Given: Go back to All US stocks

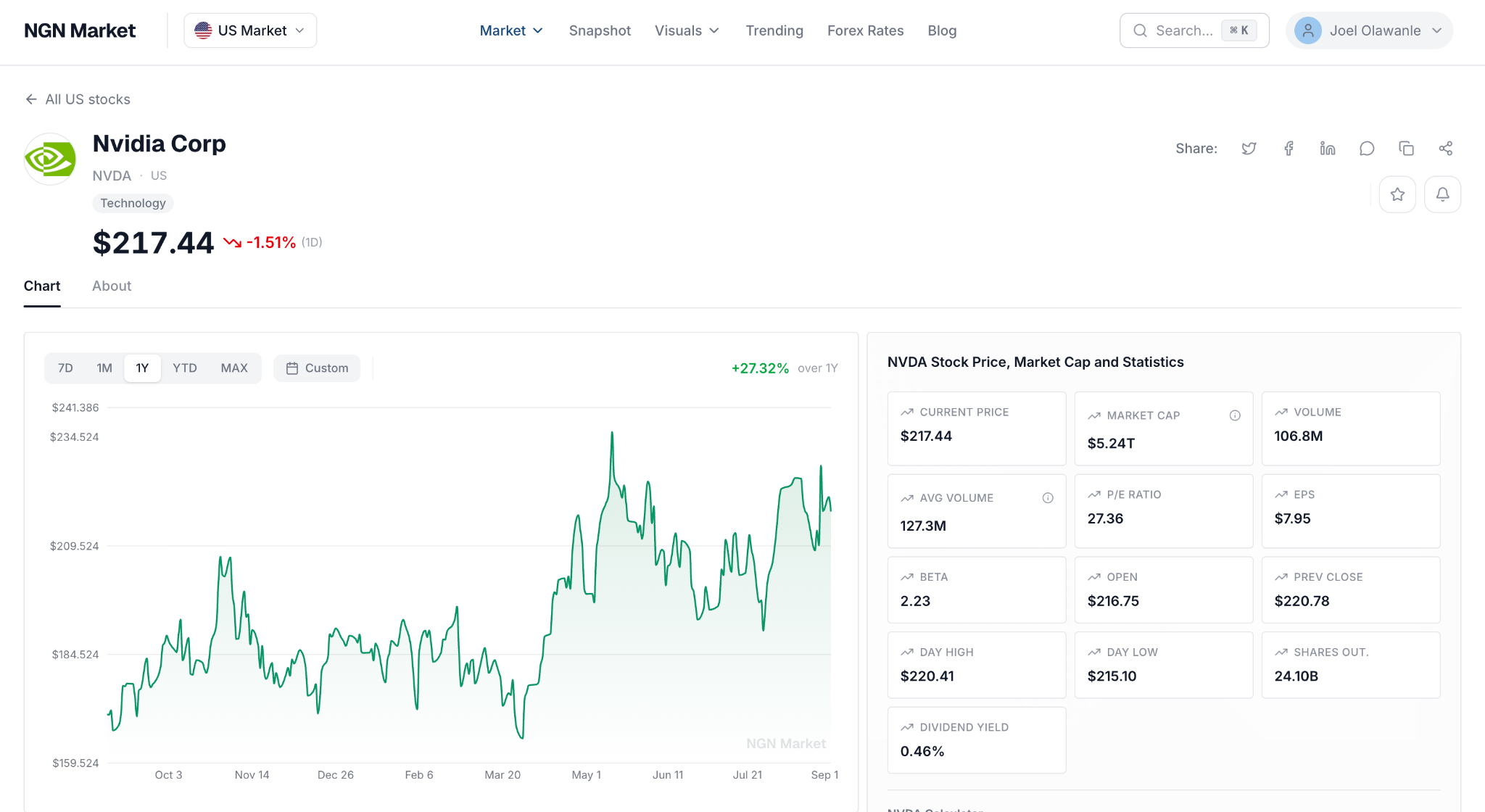Looking at the screenshot, I should (x=78, y=99).
